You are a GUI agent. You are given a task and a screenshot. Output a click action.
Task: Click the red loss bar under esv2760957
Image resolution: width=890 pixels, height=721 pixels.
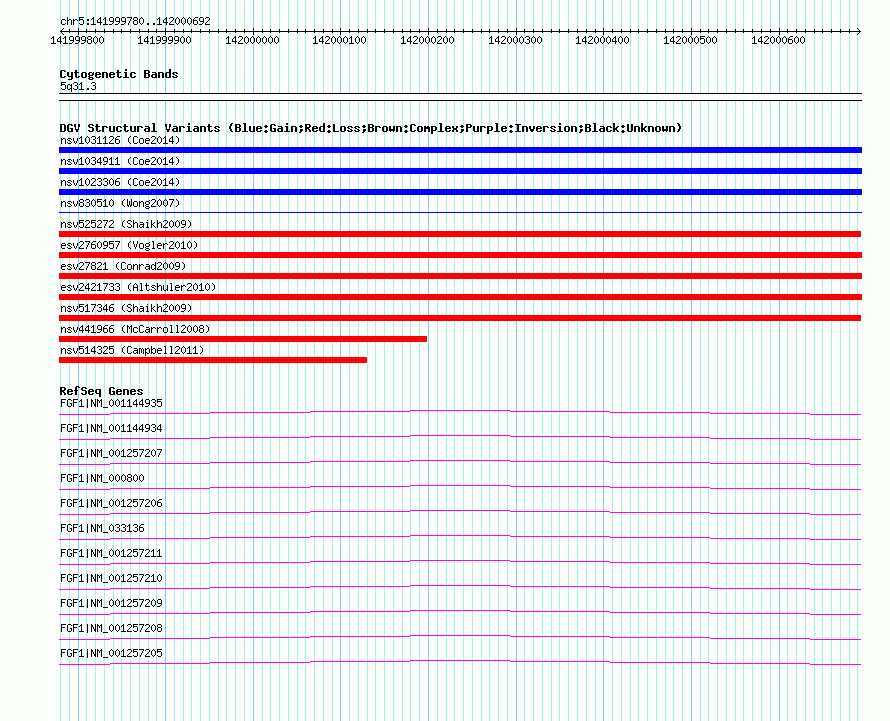[x=460, y=255]
